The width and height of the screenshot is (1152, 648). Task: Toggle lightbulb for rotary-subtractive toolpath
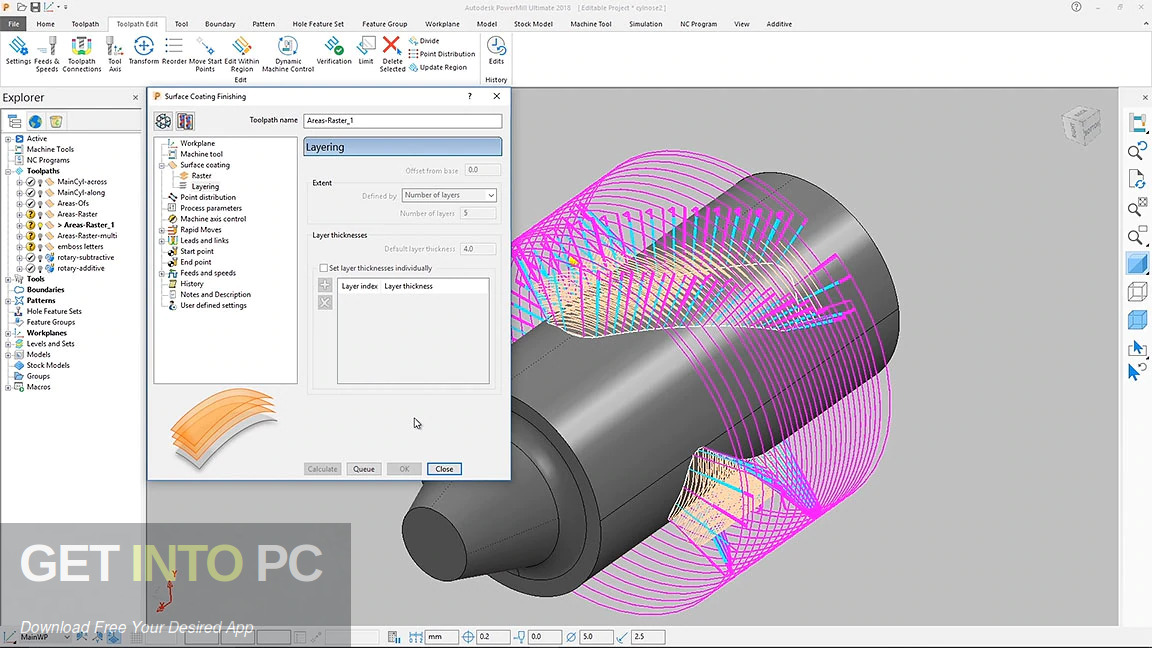tap(40, 258)
